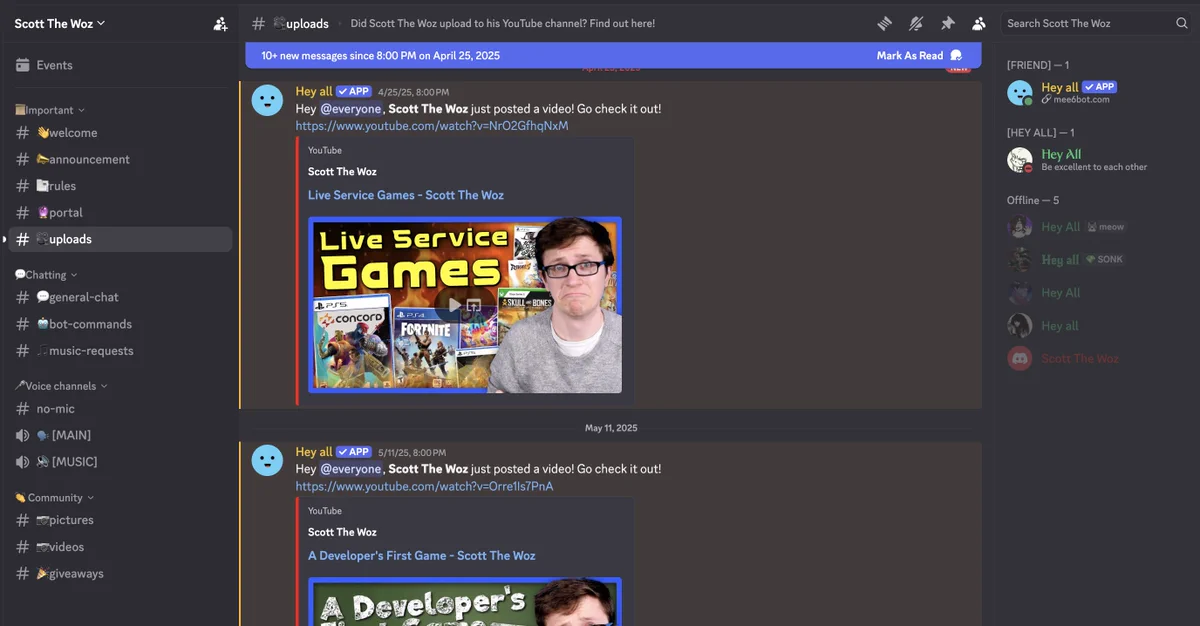Viewport: 1200px width, 626px height.
Task: Join the [MAIN] voice channel
Action: 120,435
